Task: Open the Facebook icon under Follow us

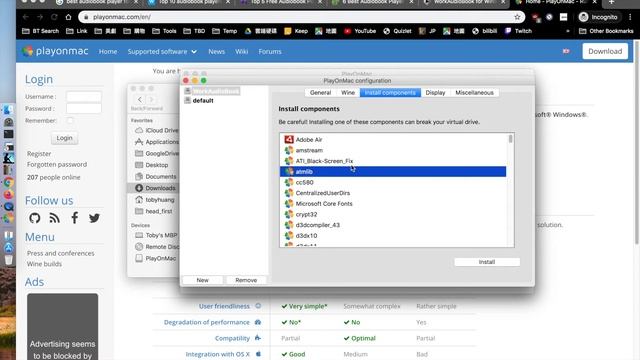Action: pos(74,218)
